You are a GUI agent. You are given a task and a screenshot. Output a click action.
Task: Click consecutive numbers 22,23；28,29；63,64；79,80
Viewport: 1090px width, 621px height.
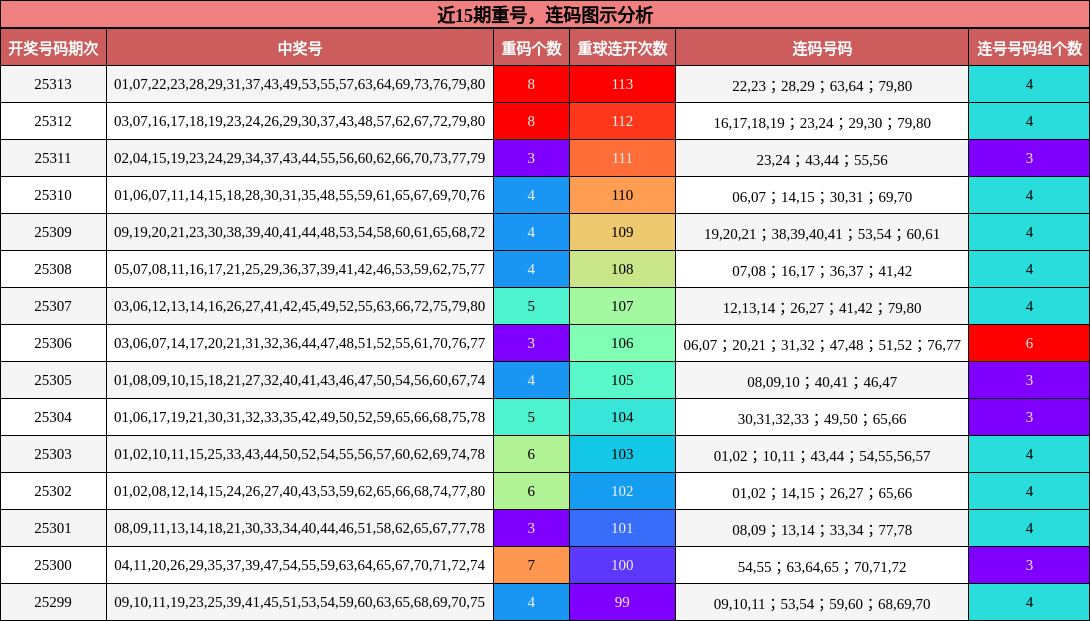[821, 84]
